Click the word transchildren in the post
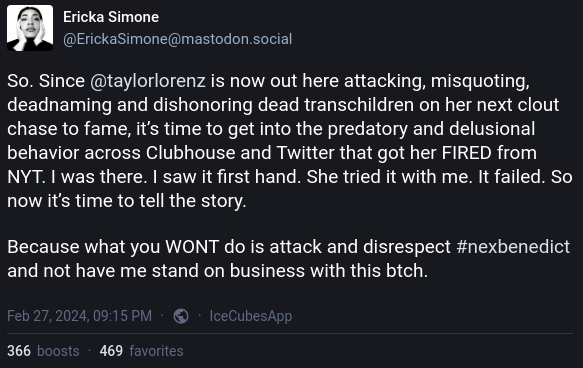The image size is (583, 368). click(x=359, y=105)
